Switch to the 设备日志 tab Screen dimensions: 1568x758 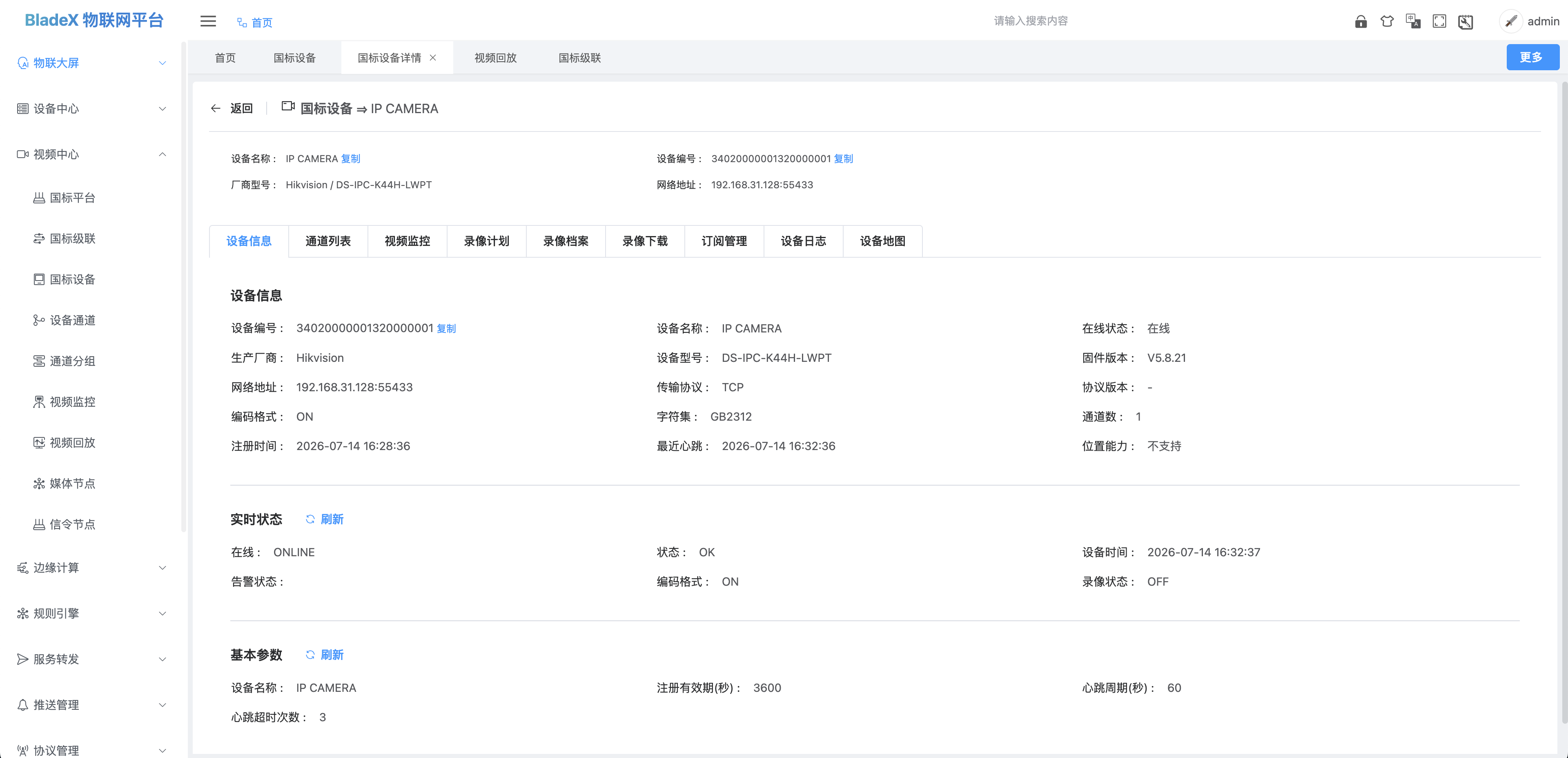(803, 241)
